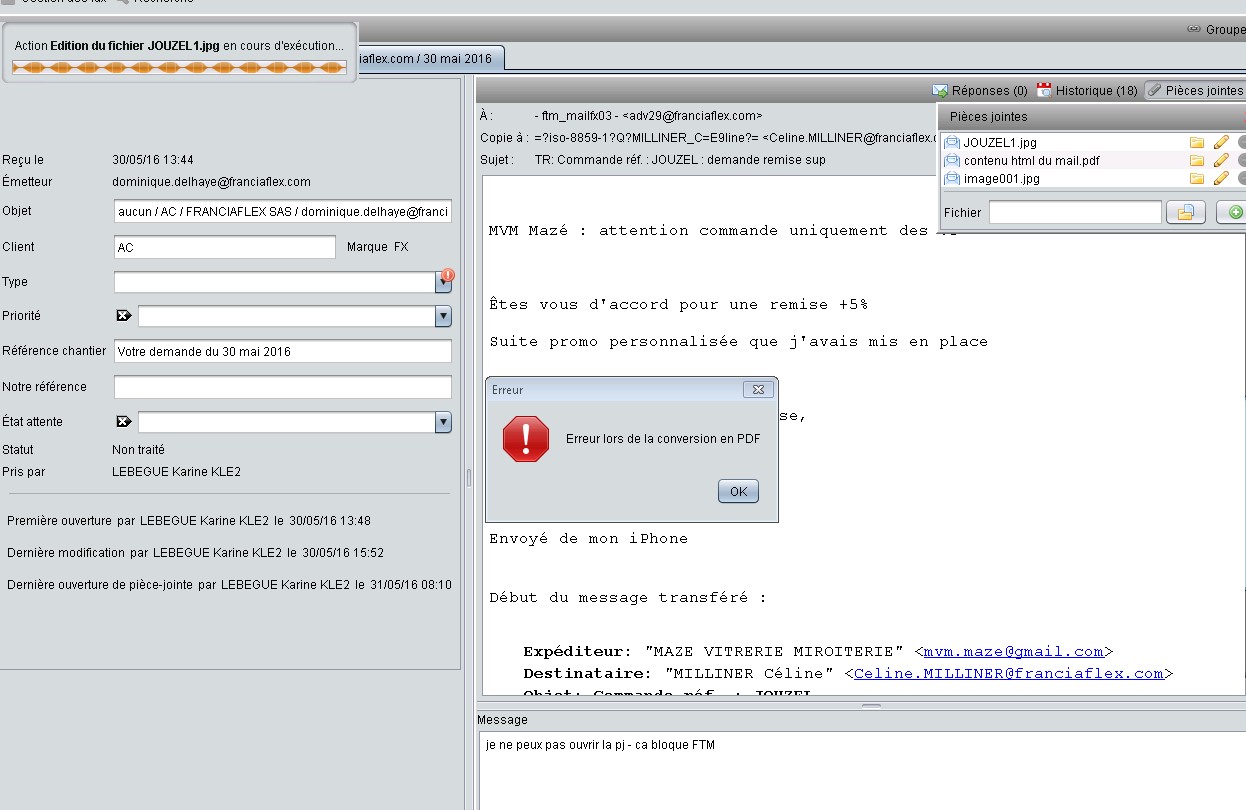The height and width of the screenshot is (810, 1246).
Task: Click pencil edit icon for contenu html du mail.pdf
Action: click(1221, 160)
